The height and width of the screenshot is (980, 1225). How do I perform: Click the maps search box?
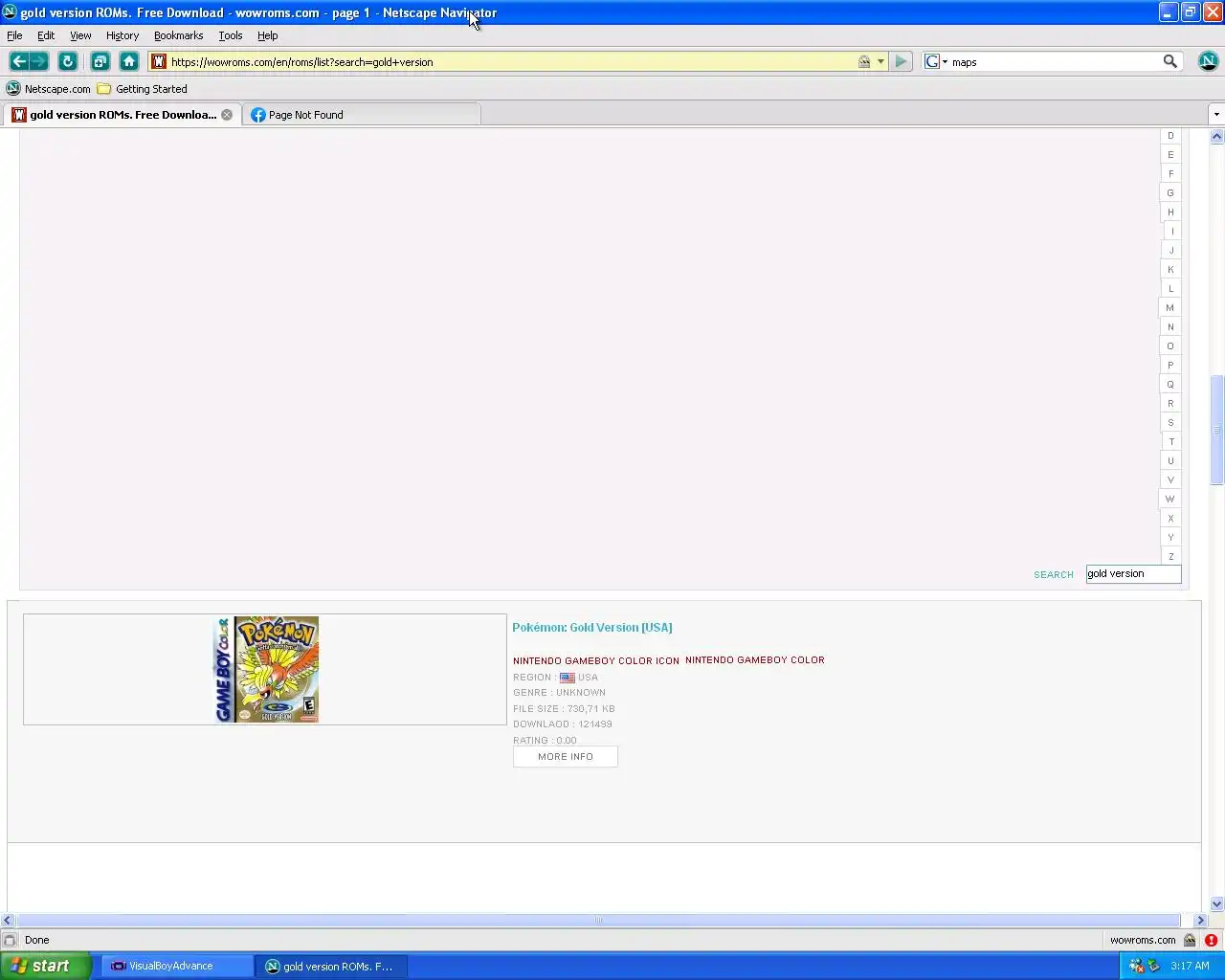click(x=1053, y=61)
